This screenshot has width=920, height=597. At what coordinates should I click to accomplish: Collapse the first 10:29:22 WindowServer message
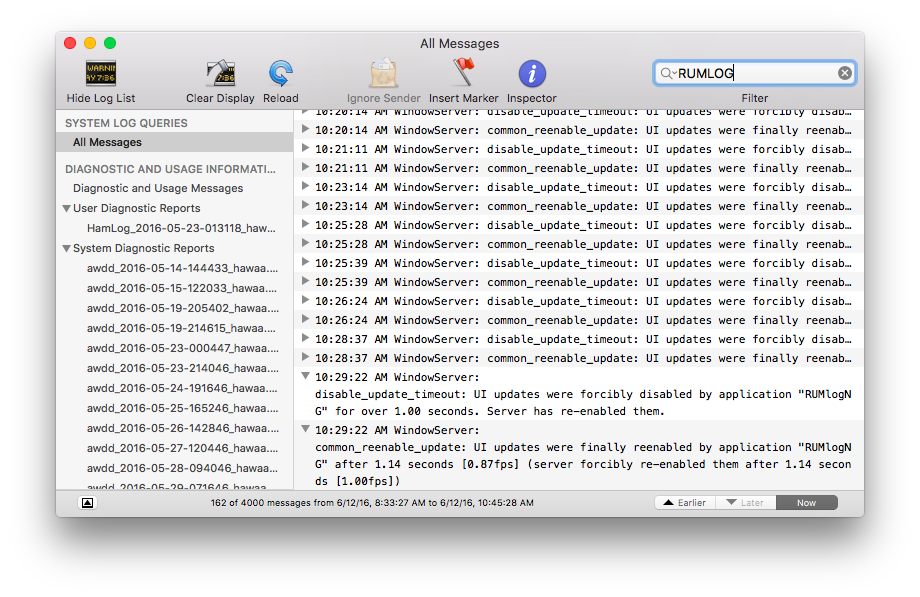tap(305, 376)
